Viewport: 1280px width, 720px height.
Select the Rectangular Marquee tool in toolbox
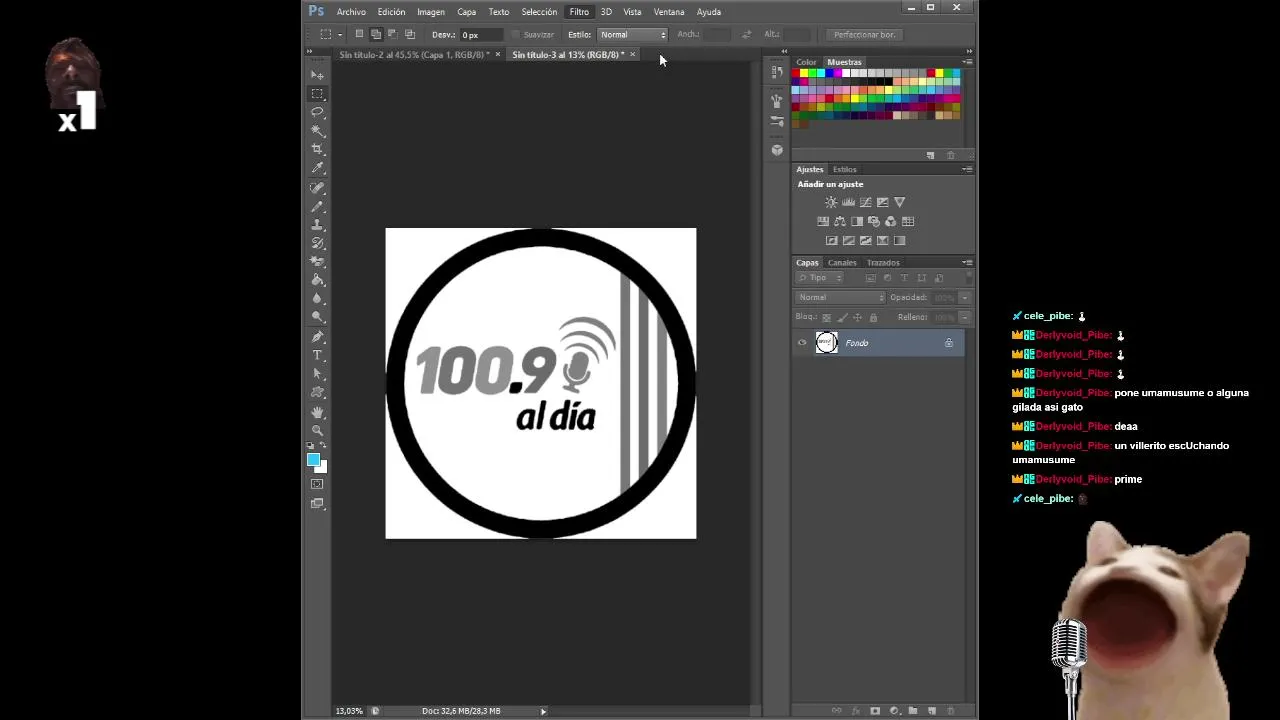click(317, 93)
